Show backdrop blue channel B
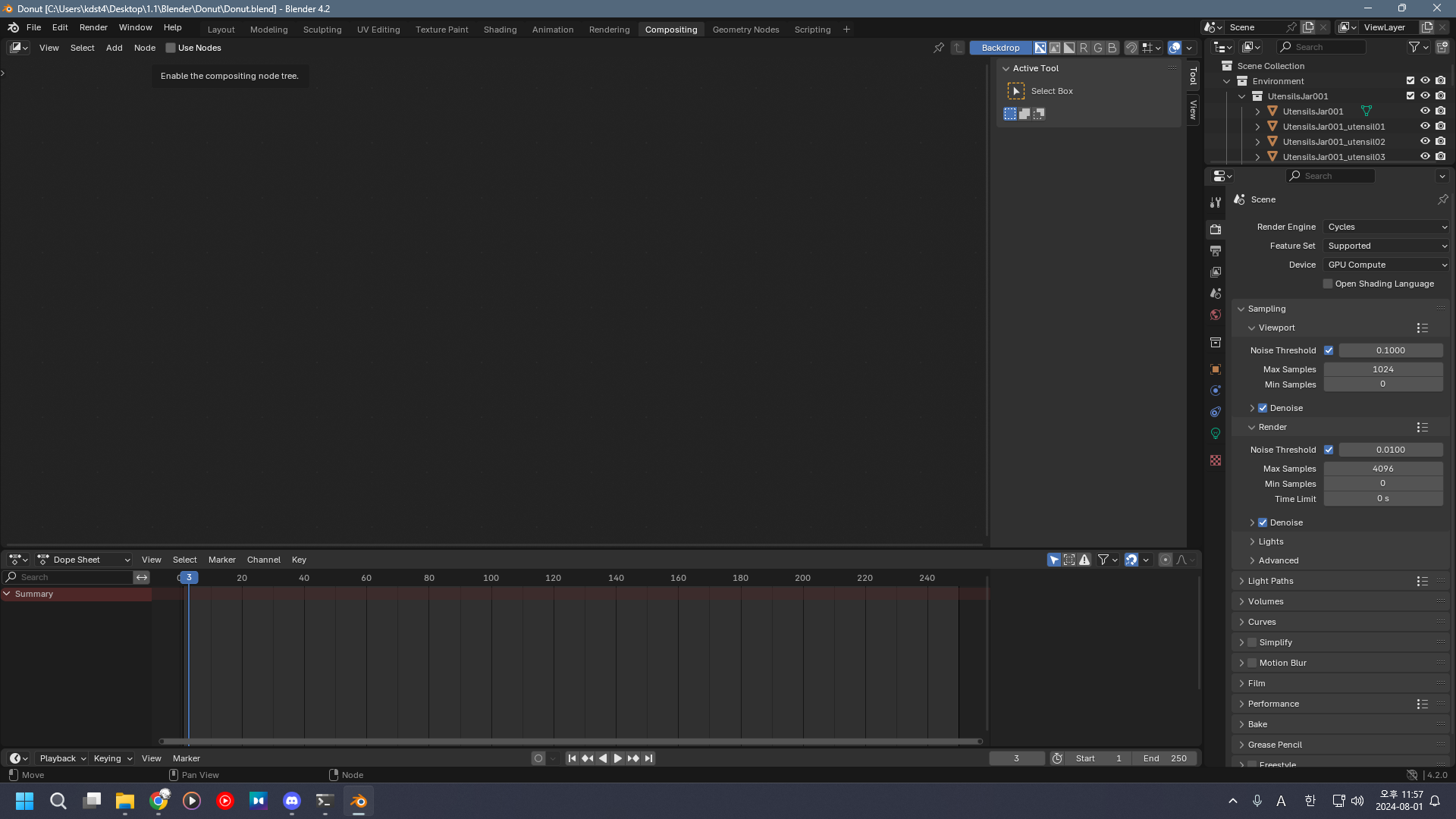Screen dimensions: 1456x819 (x=1112, y=48)
